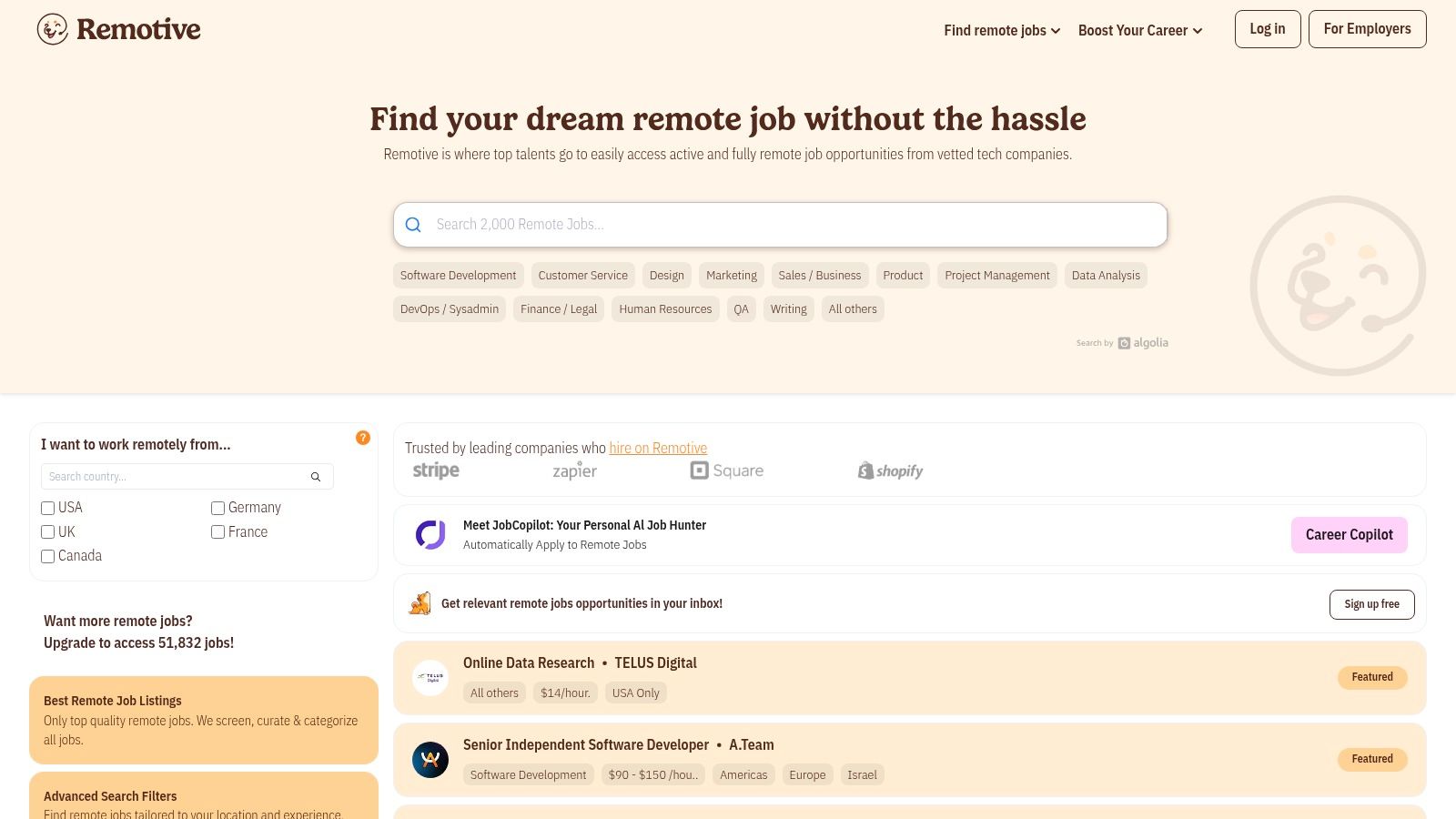Select the Sales / Business category tag
This screenshot has width=1456, height=819.
click(x=819, y=276)
